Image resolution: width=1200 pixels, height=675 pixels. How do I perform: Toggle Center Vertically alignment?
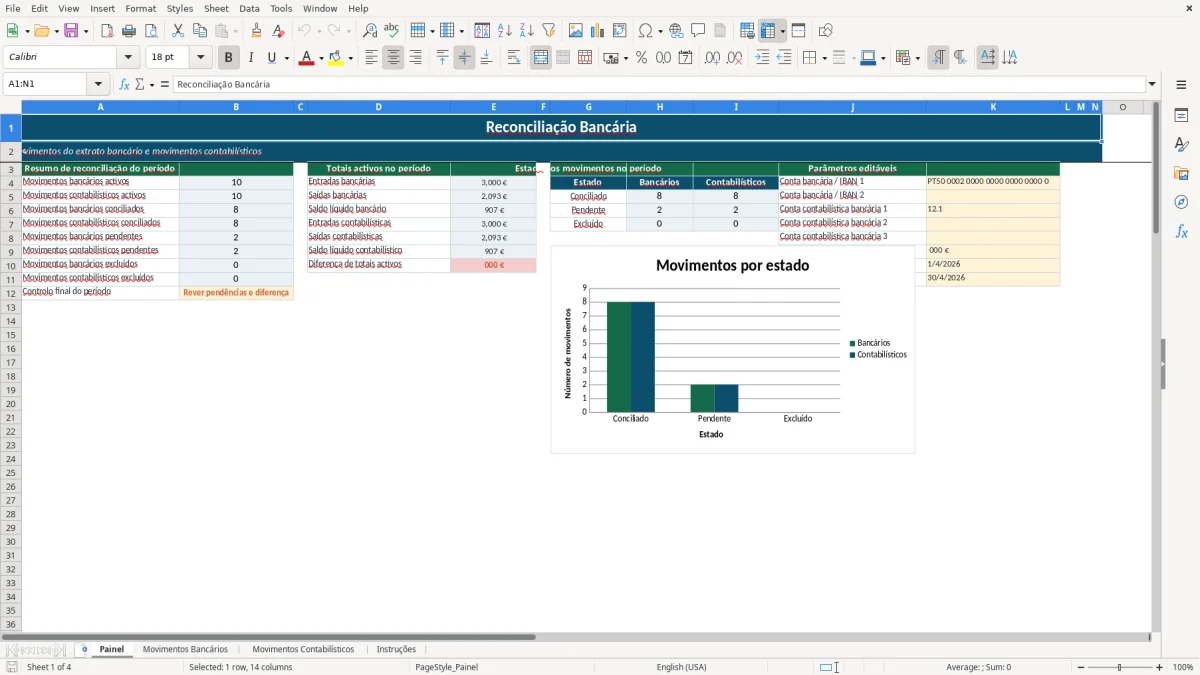[x=464, y=58]
